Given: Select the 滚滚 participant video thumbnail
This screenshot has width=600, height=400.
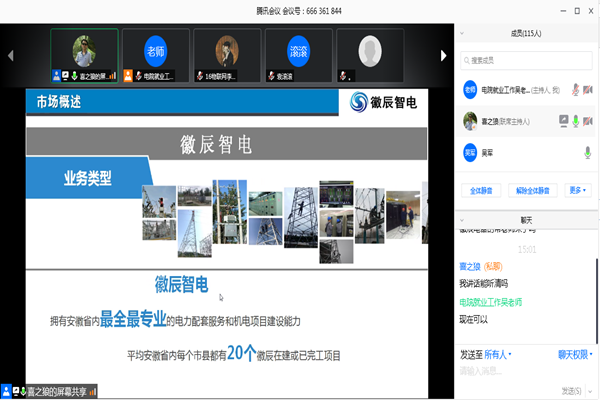Looking at the screenshot, I should pyautogui.click(x=299, y=54).
